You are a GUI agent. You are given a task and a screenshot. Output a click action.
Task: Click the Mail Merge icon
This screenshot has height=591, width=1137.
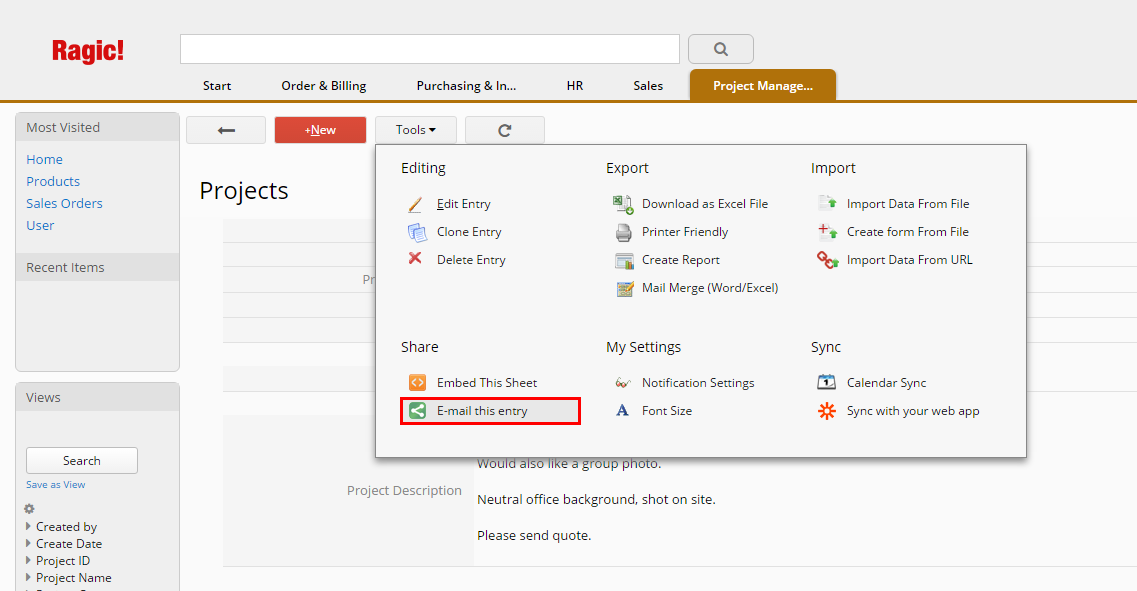(625, 289)
